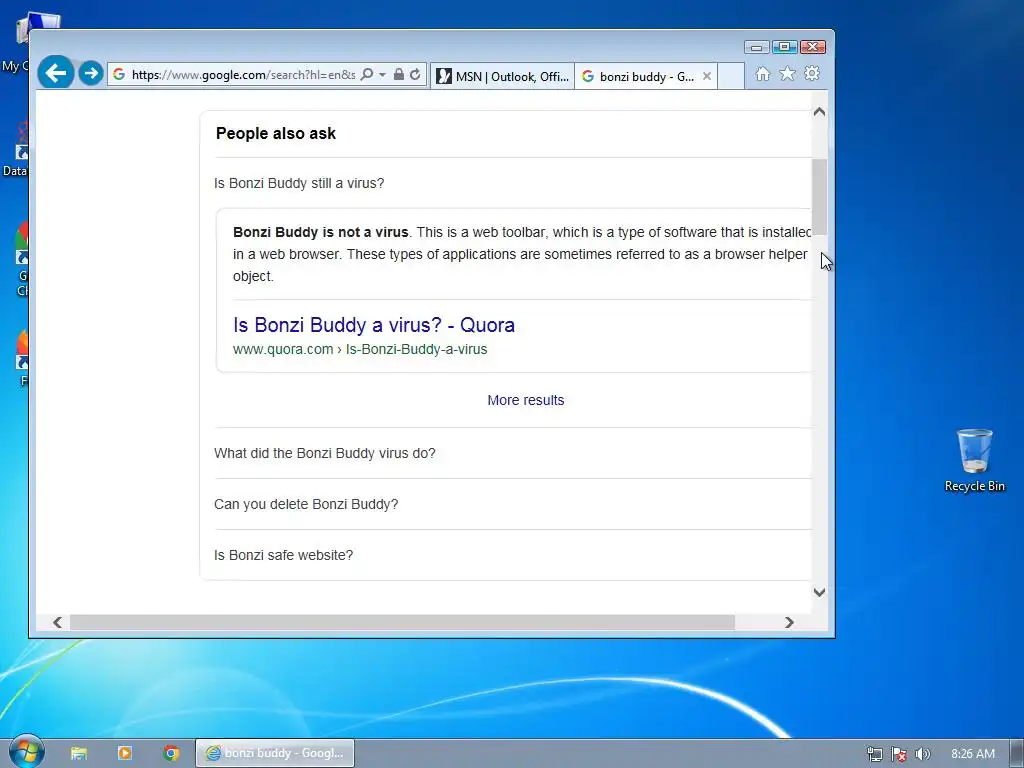Open the network status tray icon
The width and height of the screenshot is (1024, 768).
click(874, 754)
